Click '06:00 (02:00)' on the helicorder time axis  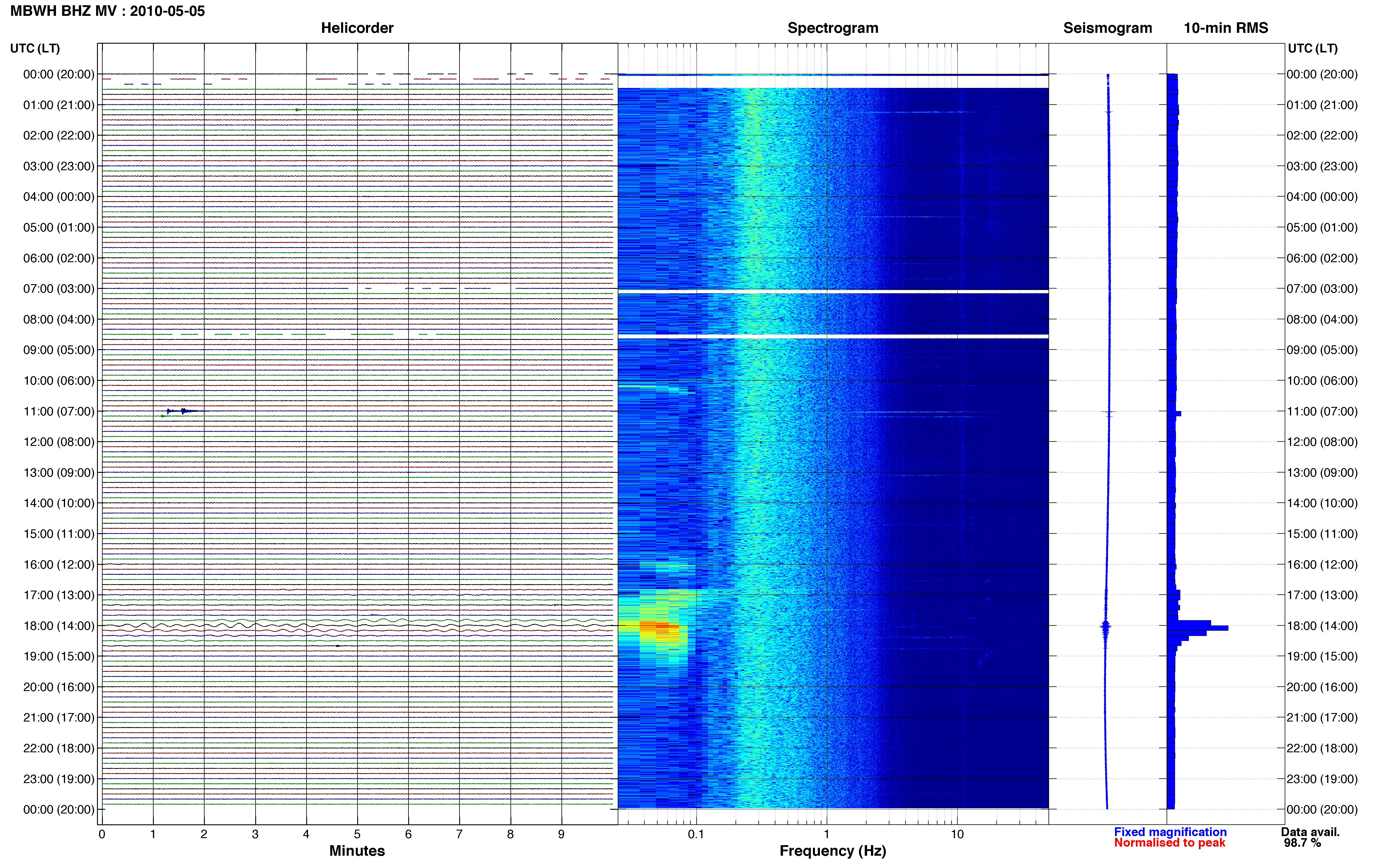coord(59,258)
